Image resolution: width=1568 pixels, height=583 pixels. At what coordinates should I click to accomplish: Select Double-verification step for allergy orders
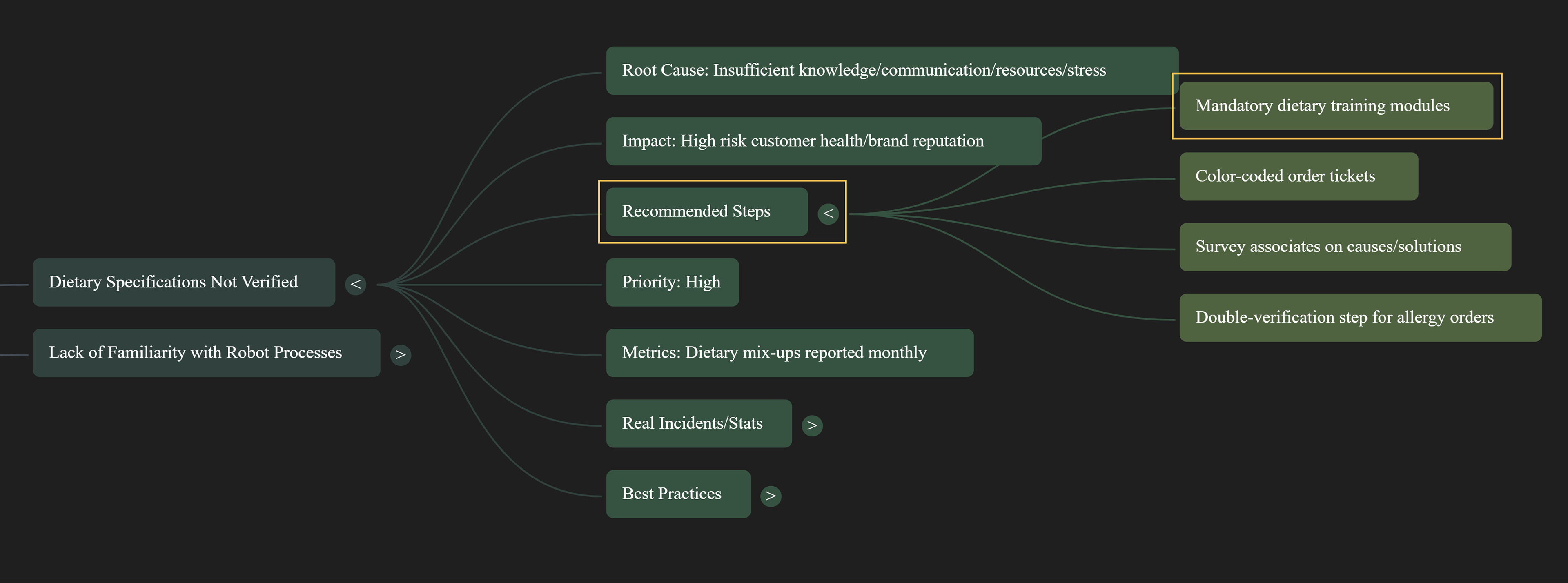(1361, 318)
